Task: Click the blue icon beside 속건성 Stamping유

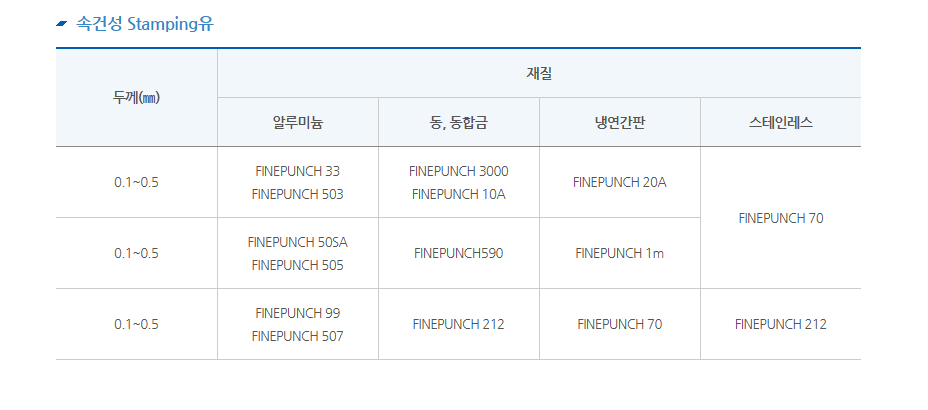Action: point(62,24)
